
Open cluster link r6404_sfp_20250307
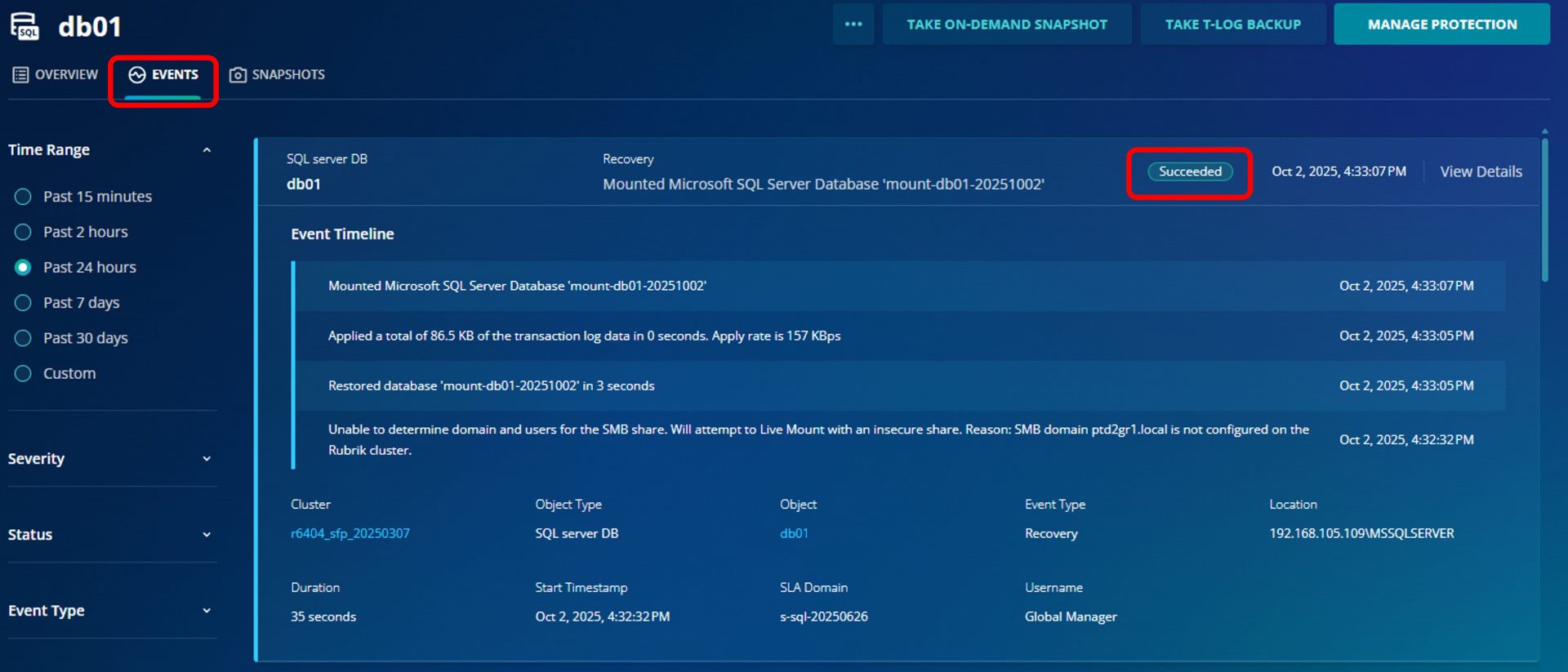click(350, 533)
